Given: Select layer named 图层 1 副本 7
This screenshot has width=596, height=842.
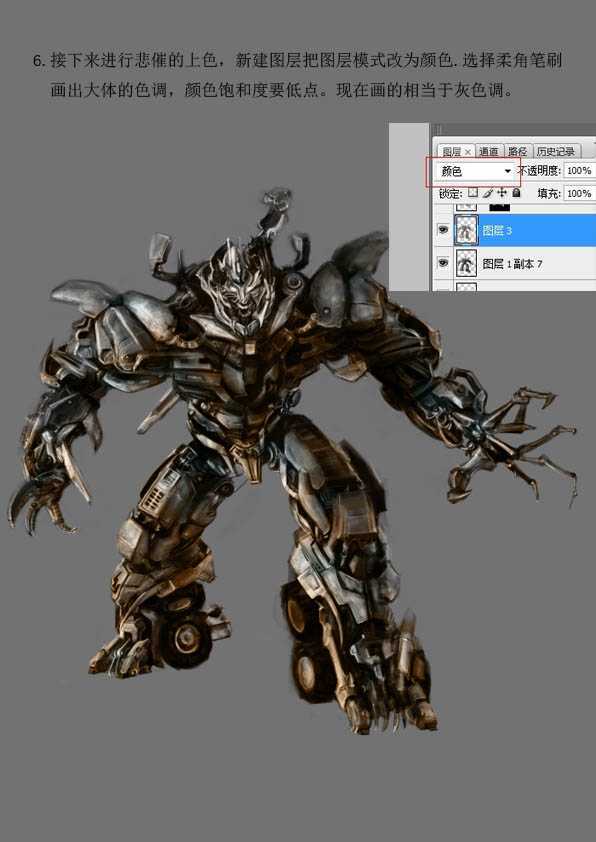Looking at the screenshot, I should pyautogui.click(x=512, y=264).
